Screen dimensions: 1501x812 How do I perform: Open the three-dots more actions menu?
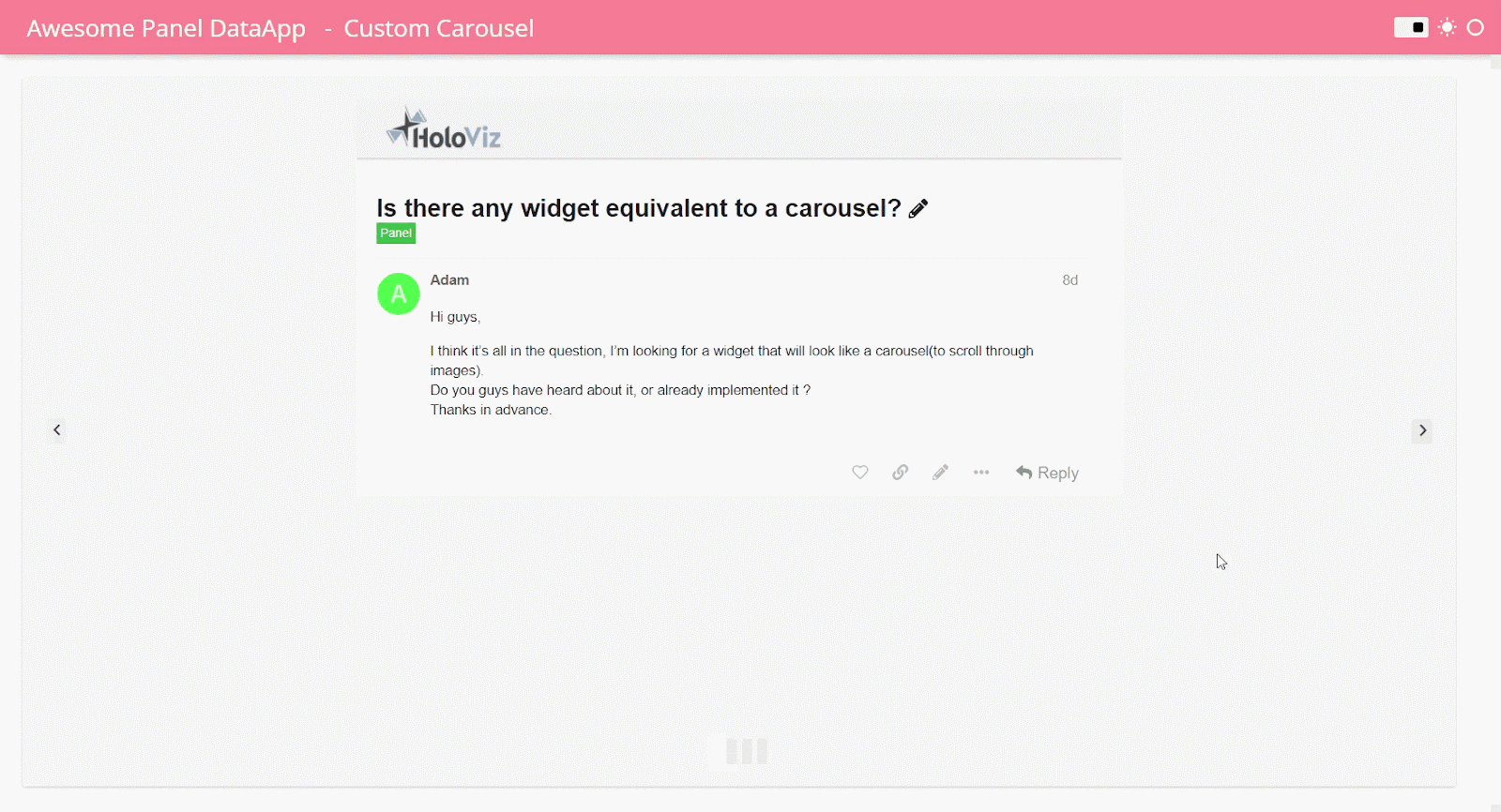pos(981,473)
